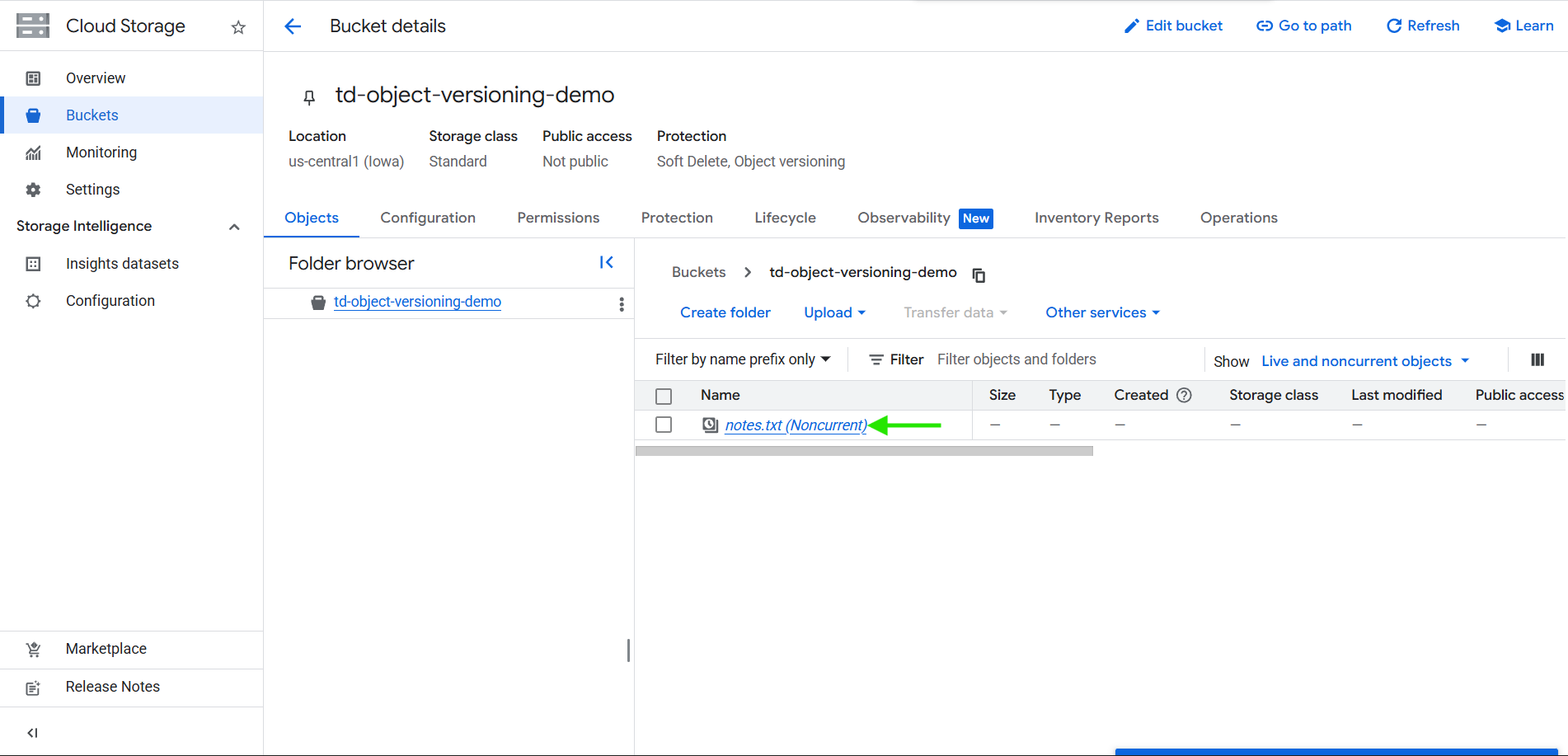Open the notes.txt (Noncurrent) object link

click(796, 425)
